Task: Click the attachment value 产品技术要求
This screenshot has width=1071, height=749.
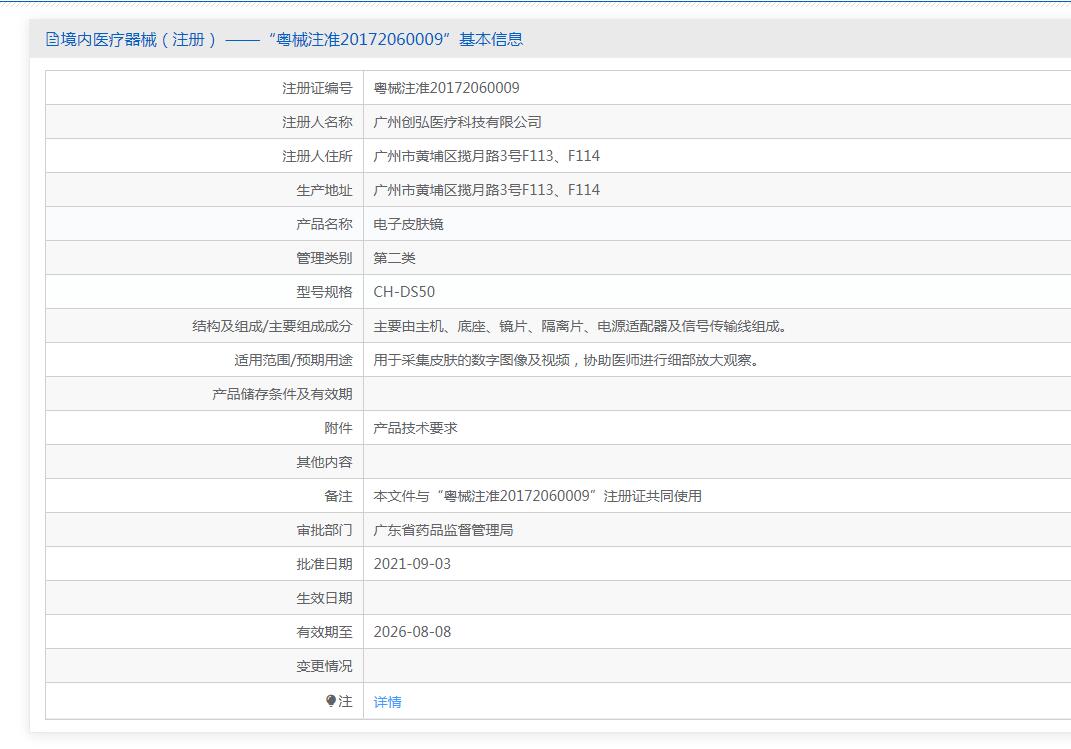Action: tap(415, 428)
